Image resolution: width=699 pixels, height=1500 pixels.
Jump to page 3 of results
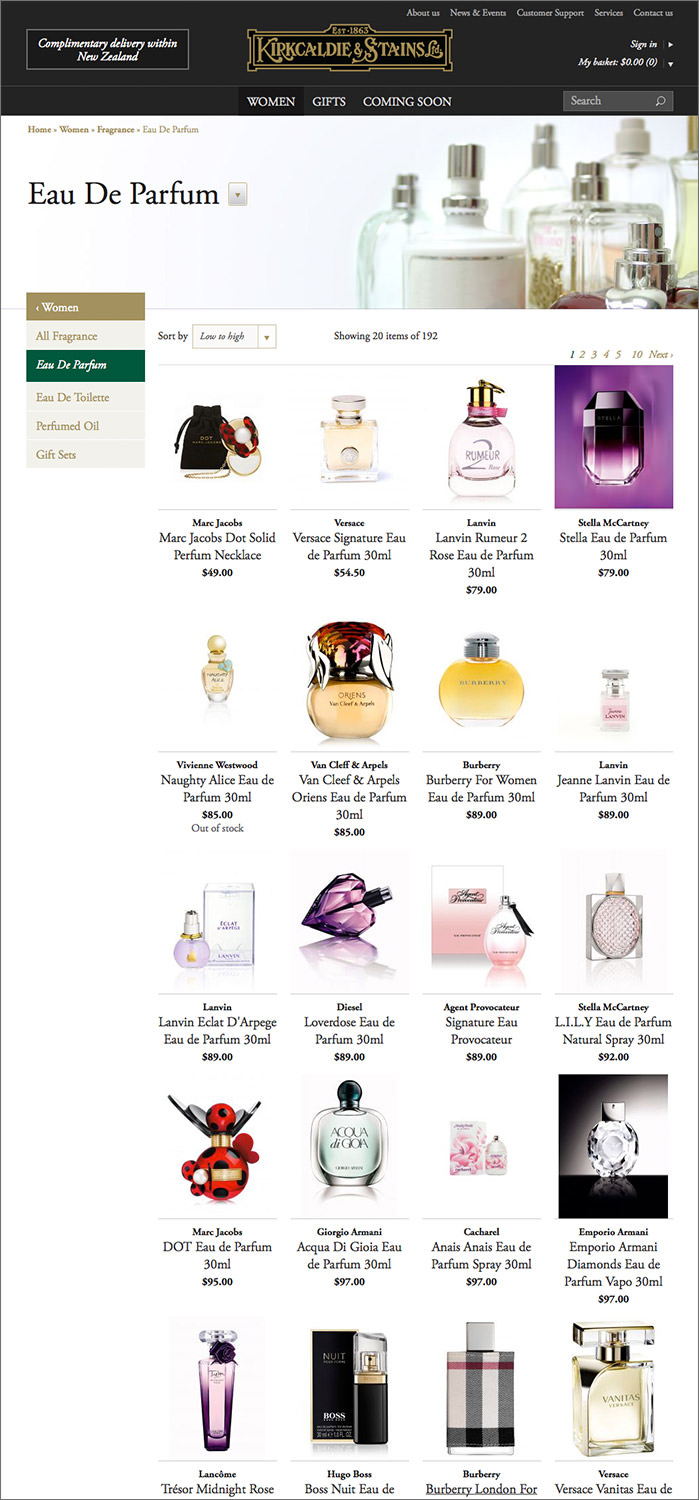594,354
